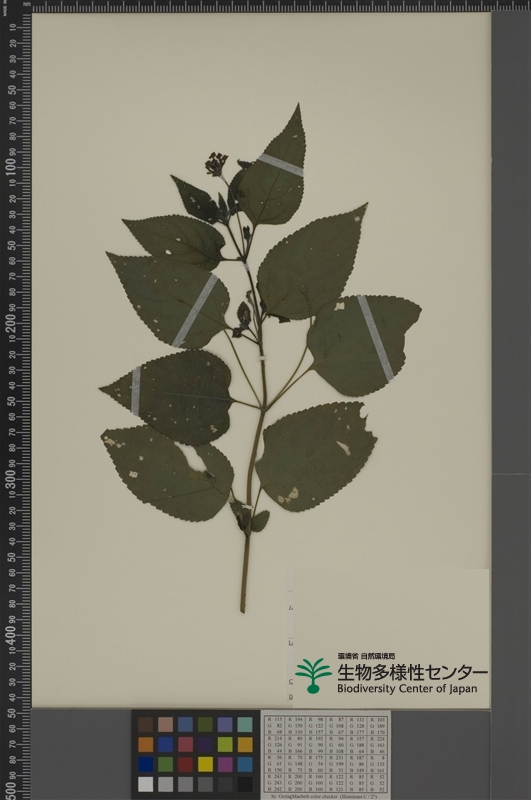This screenshot has height=800, width=531.
Task: Click the small paper tape on the main stem
Action: pos(263,359)
